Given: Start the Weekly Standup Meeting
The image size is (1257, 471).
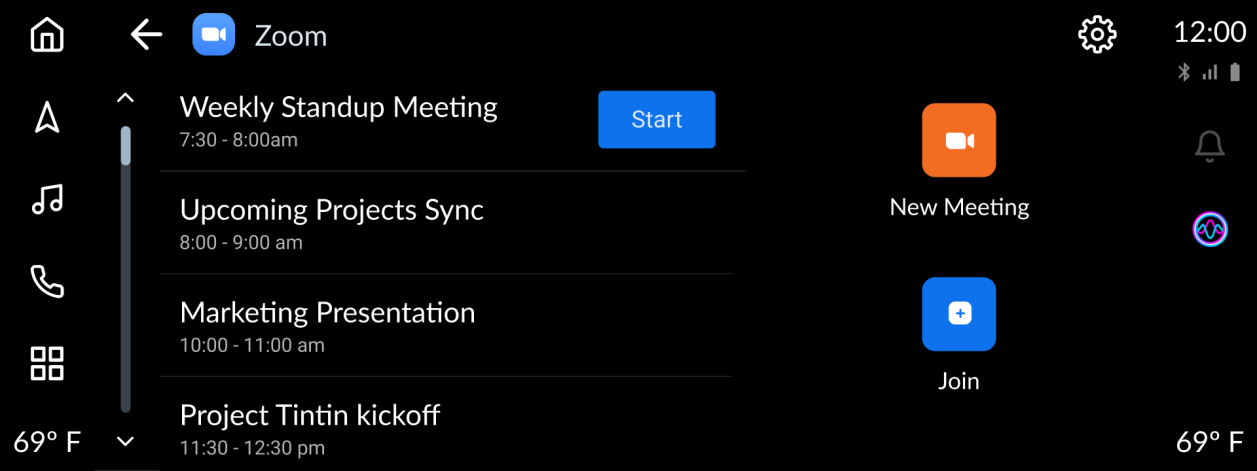Looking at the screenshot, I should (x=656, y=120).
